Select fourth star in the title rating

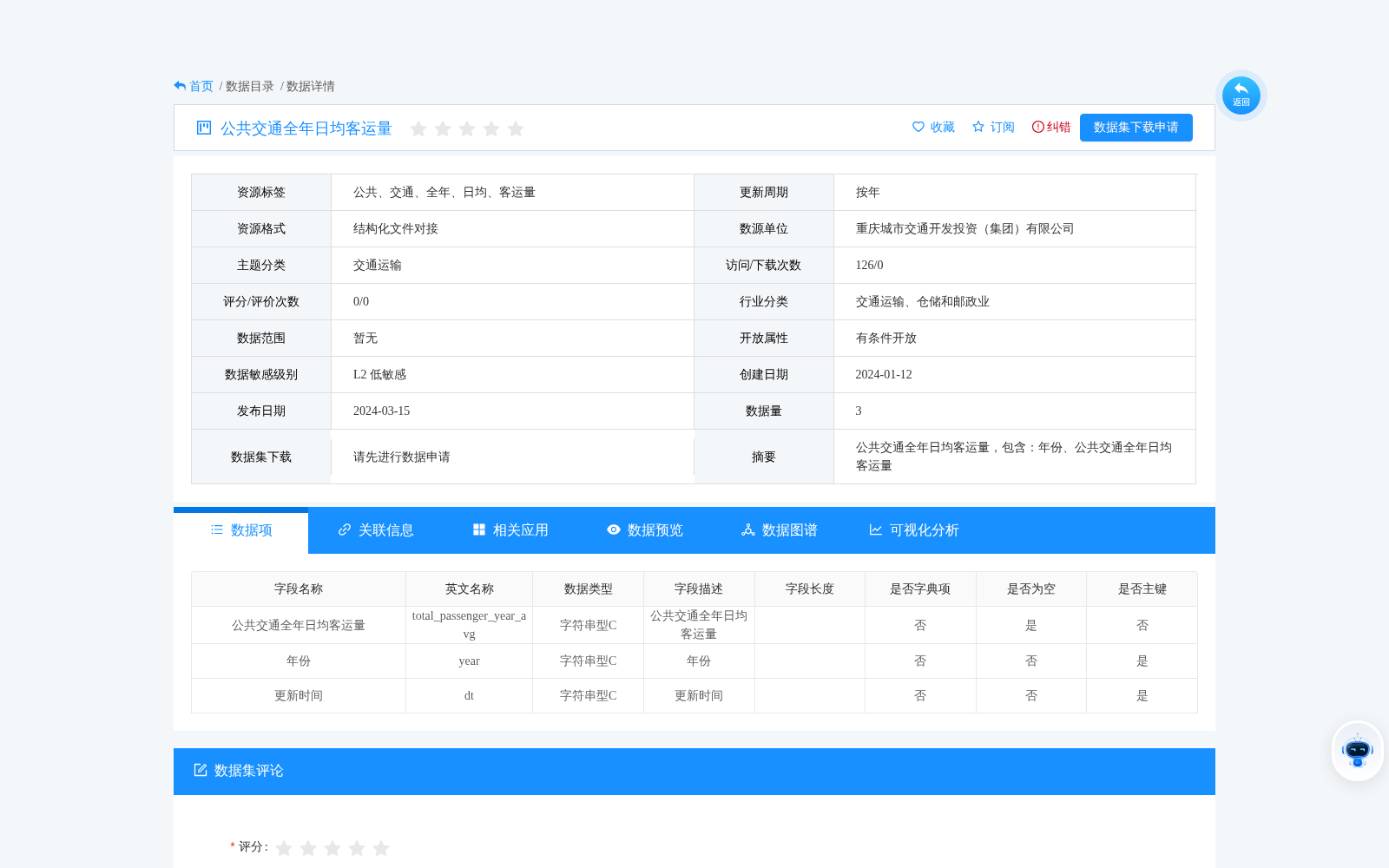click(491, 128)
